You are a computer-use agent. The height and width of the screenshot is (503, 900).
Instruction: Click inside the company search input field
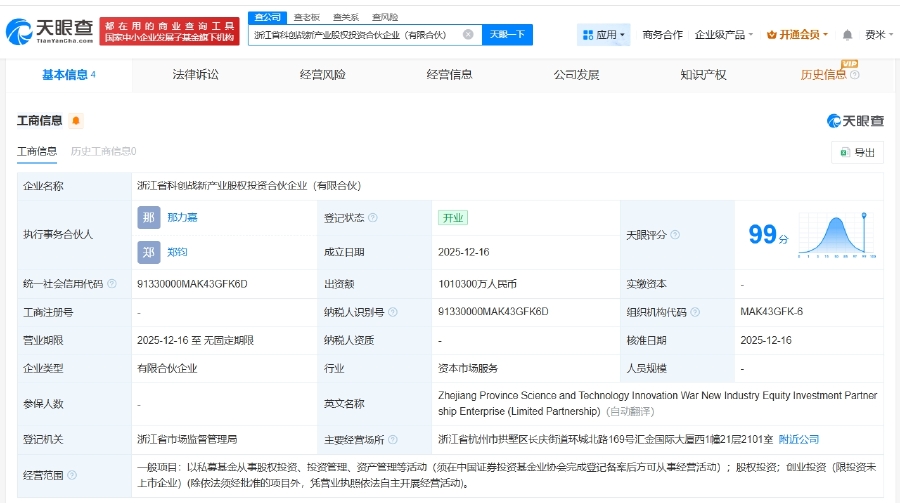tap(355, 34)
